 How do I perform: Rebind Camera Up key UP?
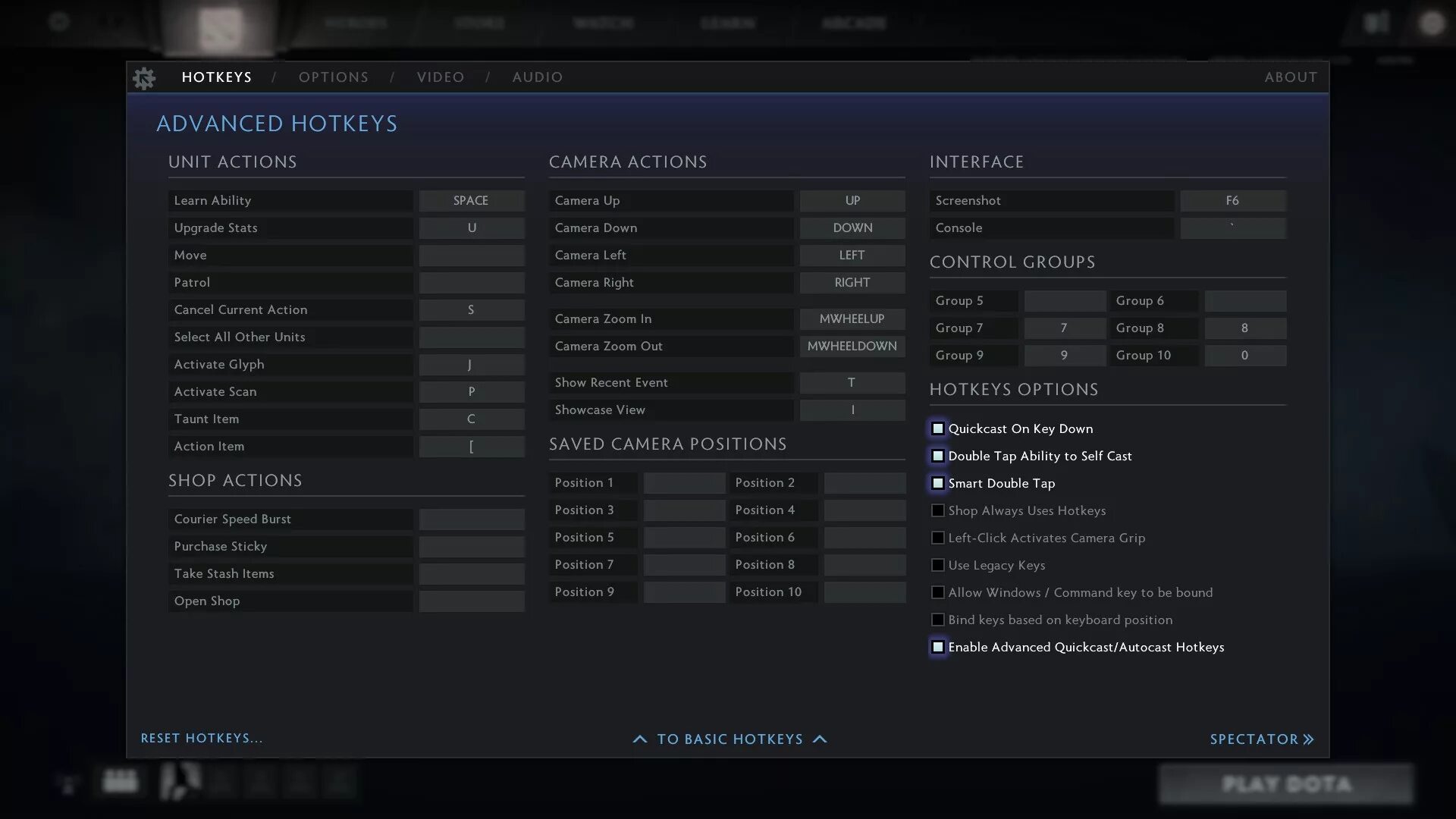(x=852, y=201)
